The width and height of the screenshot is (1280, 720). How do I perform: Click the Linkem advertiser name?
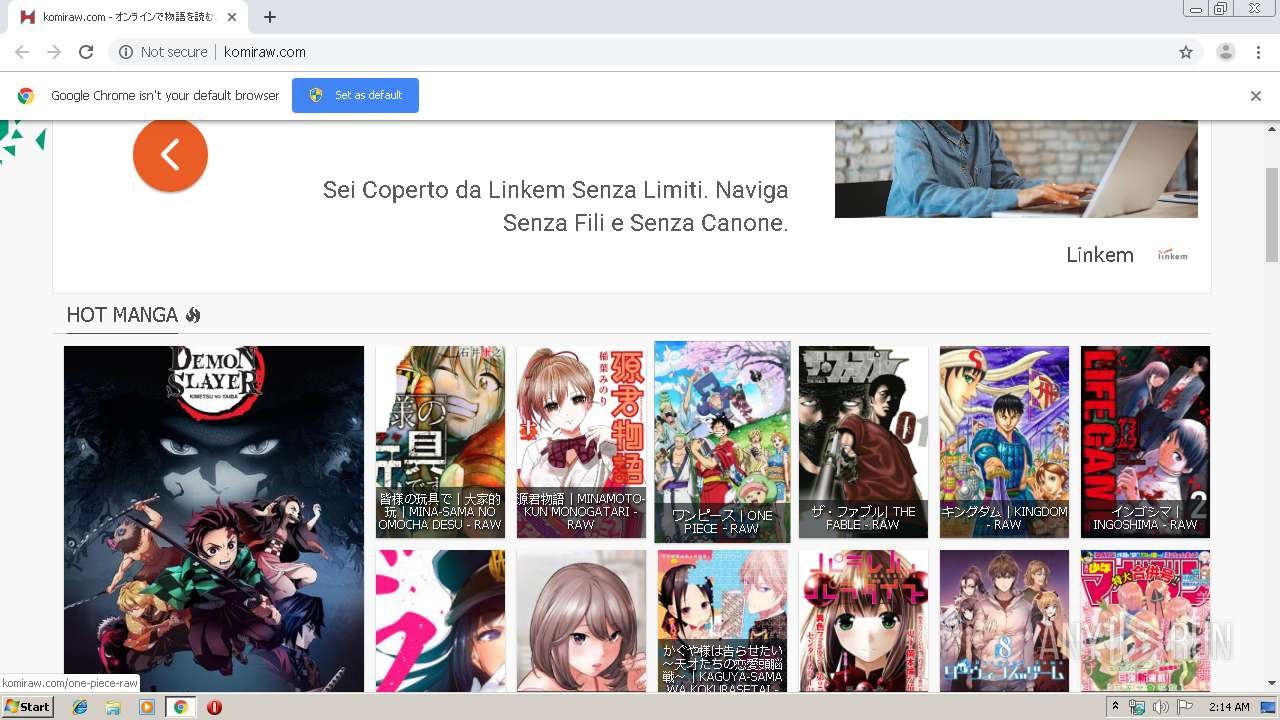coord(1100,255)
